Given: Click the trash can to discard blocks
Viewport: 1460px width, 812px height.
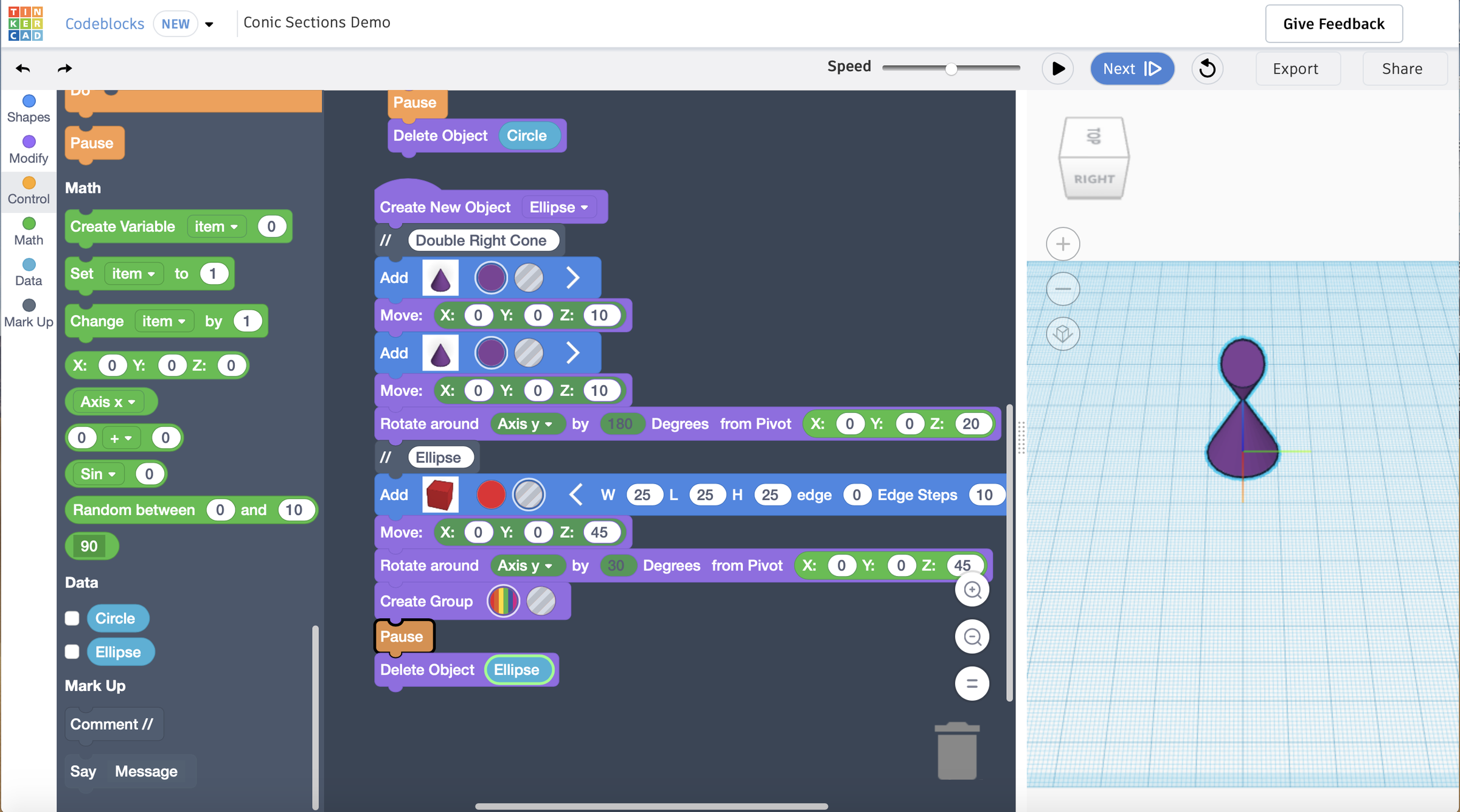Looking at the screenshot, I should 957,750.
